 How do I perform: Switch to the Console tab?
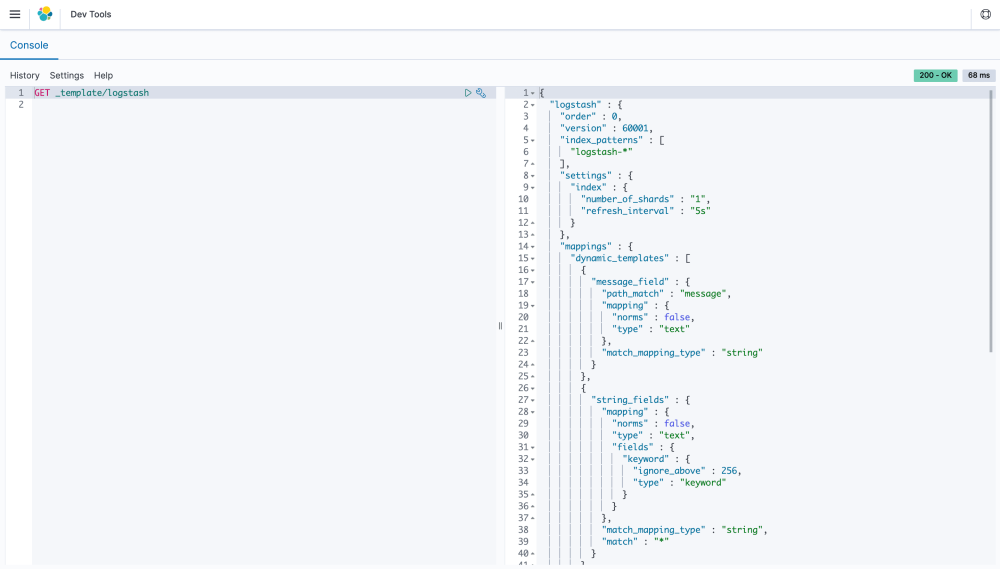pyautogui.click(x=29, y=45)
